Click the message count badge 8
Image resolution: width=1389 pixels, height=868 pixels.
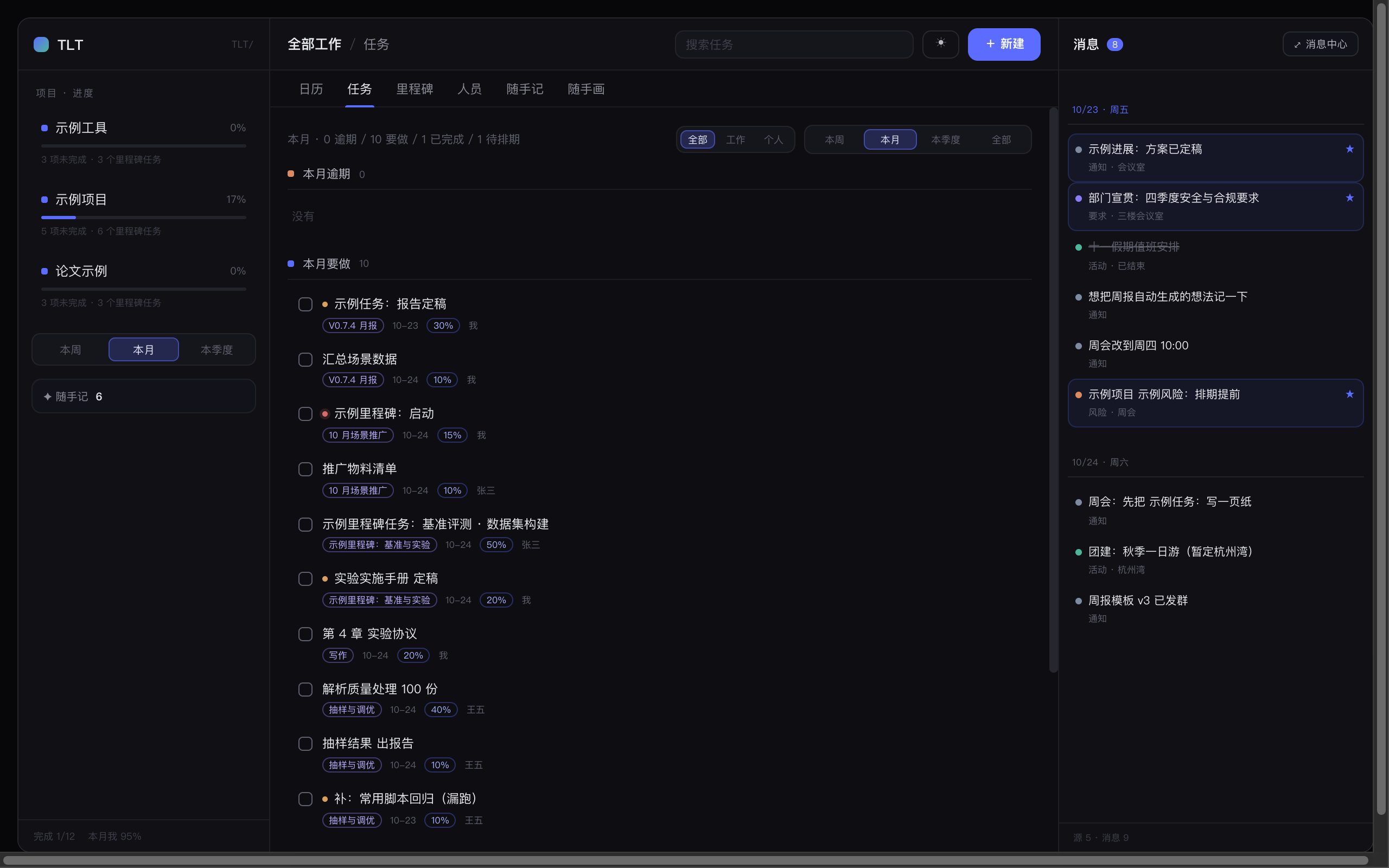pyautogui.click(x=1114, y=45)
